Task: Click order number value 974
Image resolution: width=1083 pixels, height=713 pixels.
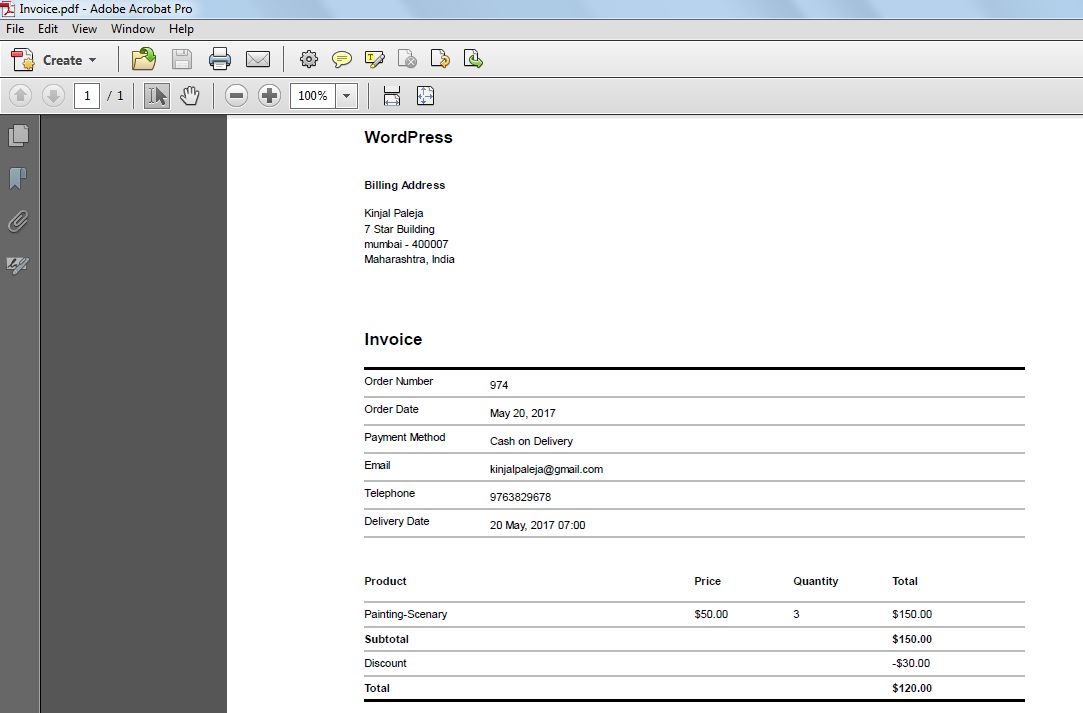Action: coord(499,386)
